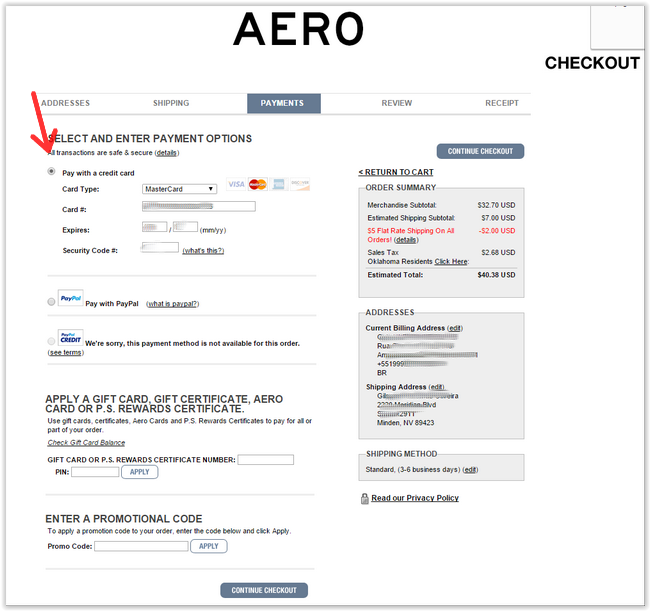650x611 pixels.
Task: Go to the Receipt step tab
Action: (502, 103)
